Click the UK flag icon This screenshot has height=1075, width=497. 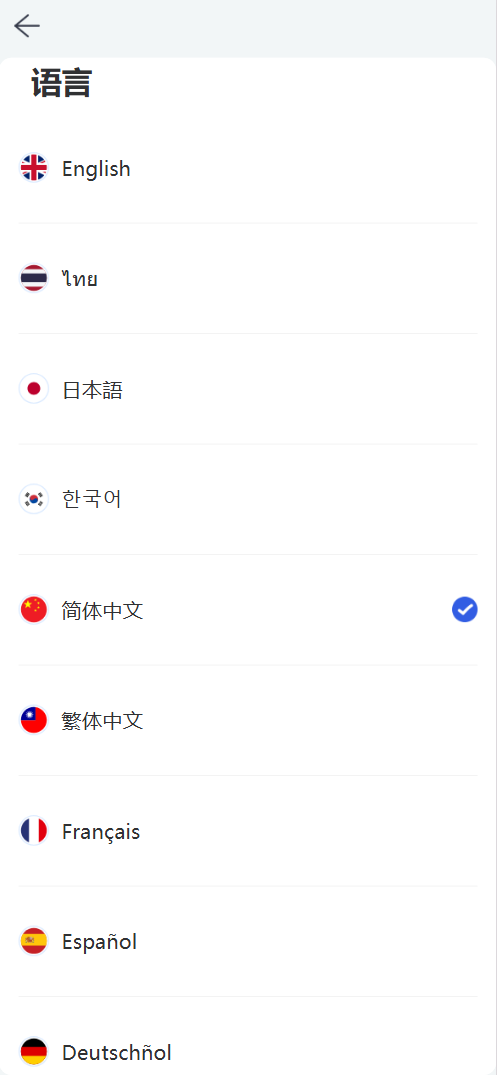[x=34, y=168]
